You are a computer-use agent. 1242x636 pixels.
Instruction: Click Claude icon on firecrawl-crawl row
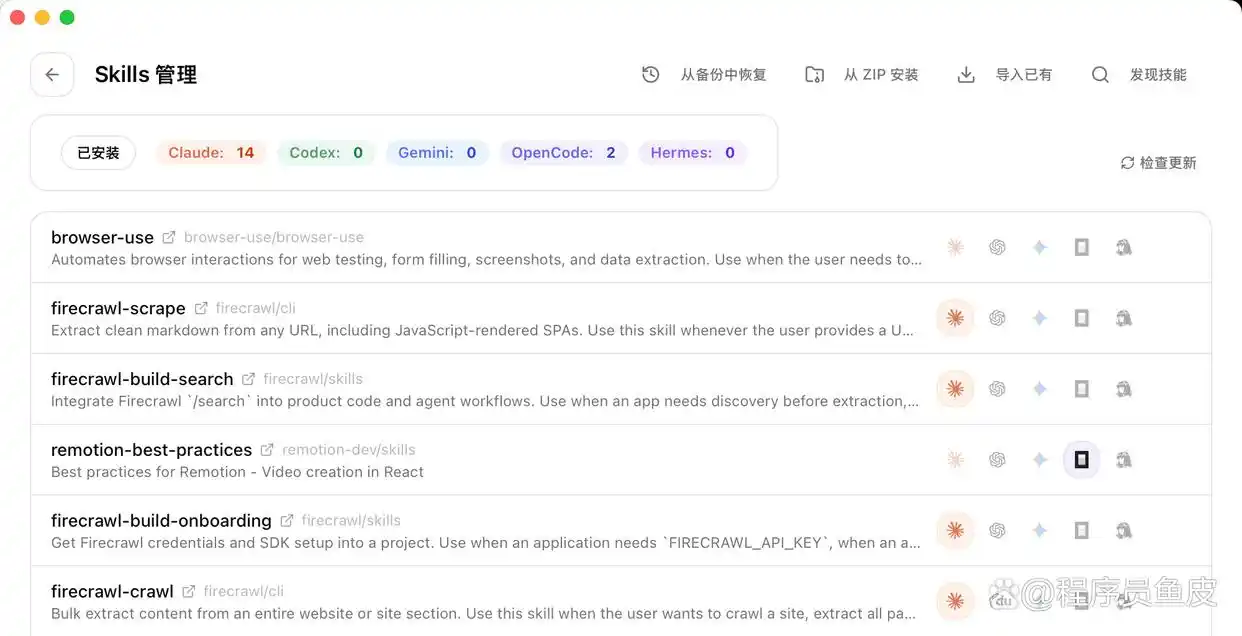click(955, 602)
